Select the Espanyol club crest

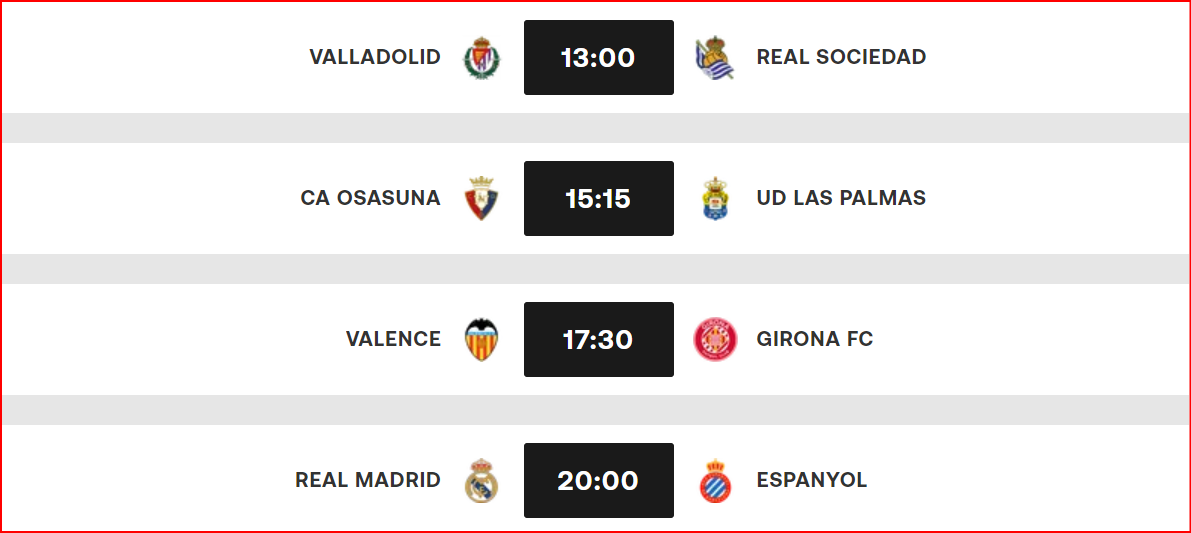click(x=715, y=480)
